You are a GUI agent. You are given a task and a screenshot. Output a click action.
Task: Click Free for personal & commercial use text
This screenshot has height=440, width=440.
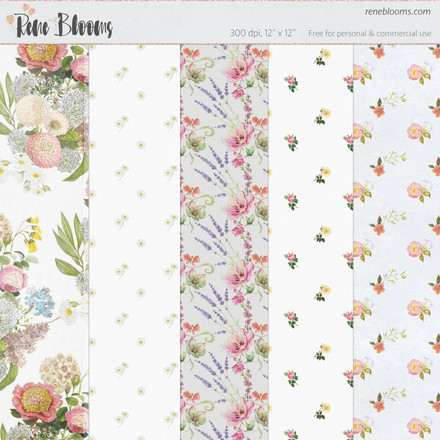(x=370, y=33)
